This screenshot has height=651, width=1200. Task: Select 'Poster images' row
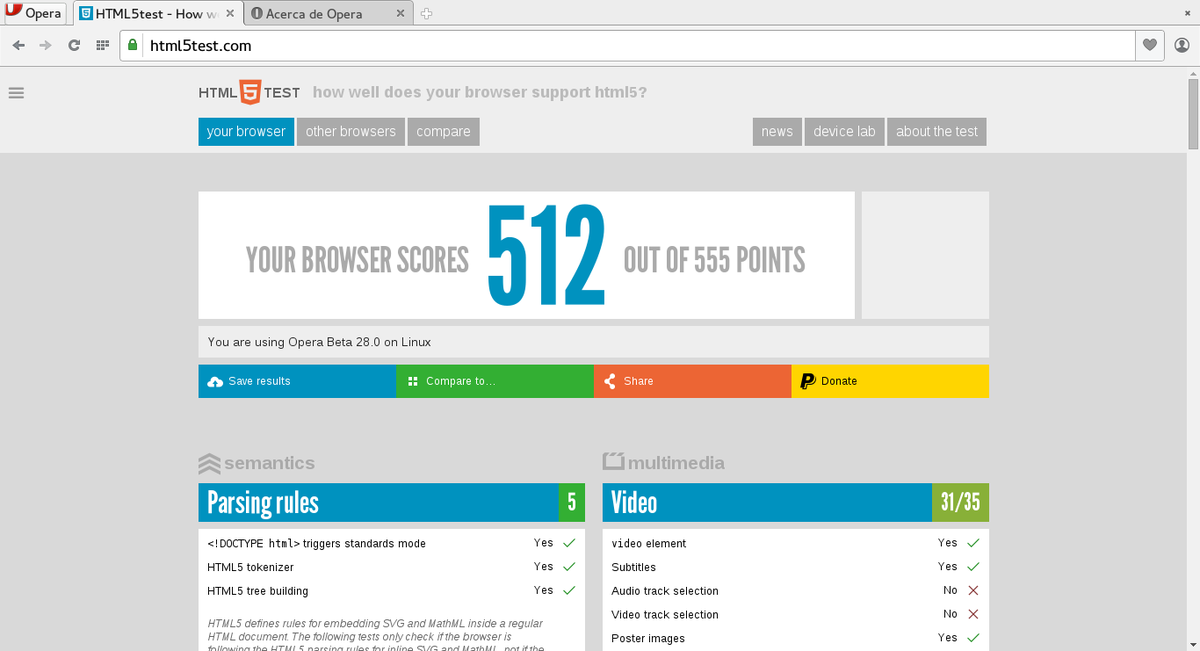[x=796, y=638]
